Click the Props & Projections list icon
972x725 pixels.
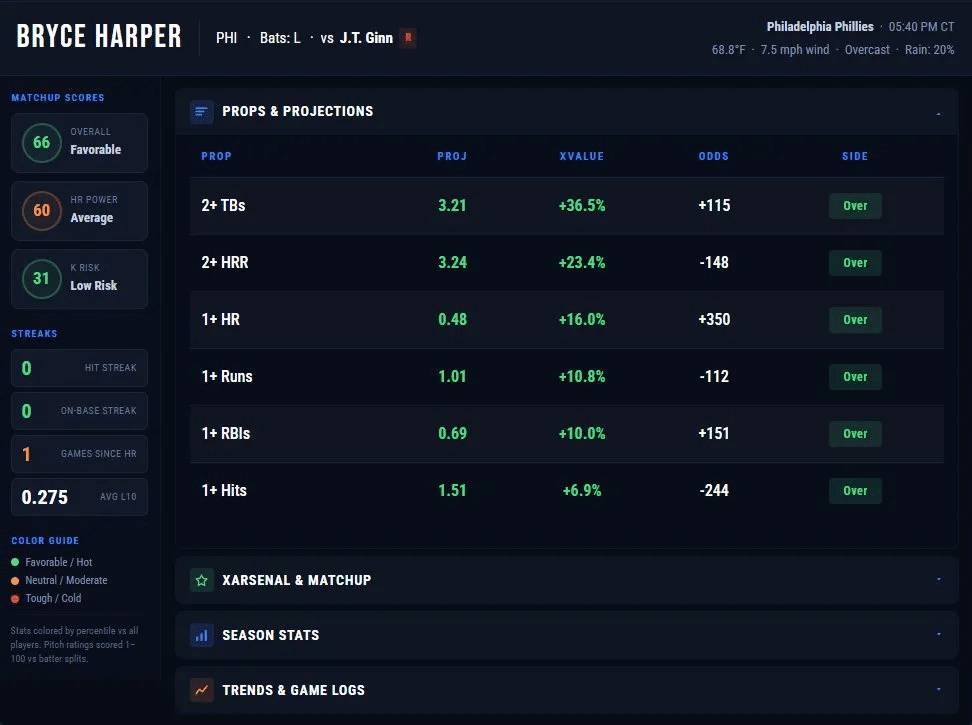201,112
